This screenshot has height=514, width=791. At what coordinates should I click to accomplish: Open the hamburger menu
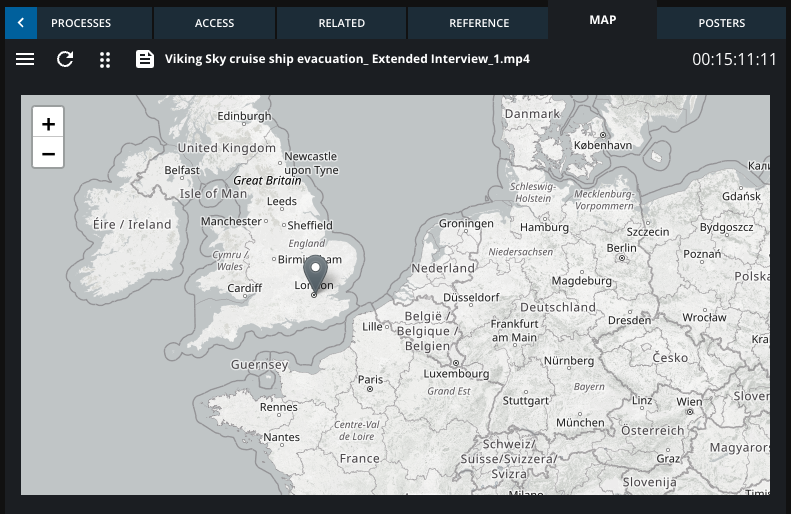pos(25,59)
